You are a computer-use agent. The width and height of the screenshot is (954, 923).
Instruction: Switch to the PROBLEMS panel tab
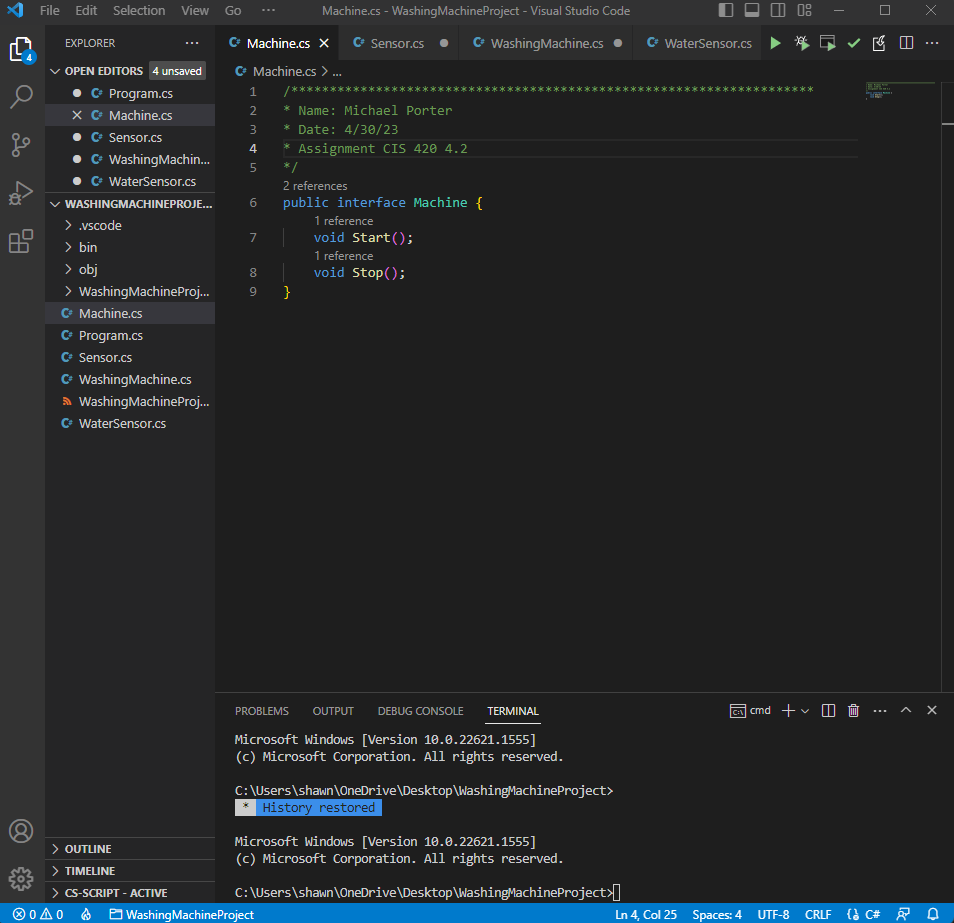pos(261,711)
